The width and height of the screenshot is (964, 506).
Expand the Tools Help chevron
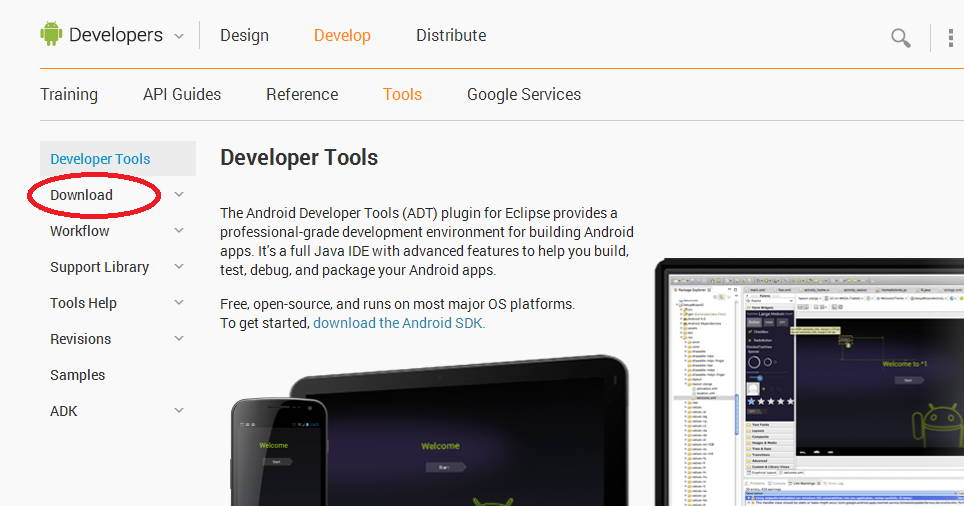(x=179, y=302)
